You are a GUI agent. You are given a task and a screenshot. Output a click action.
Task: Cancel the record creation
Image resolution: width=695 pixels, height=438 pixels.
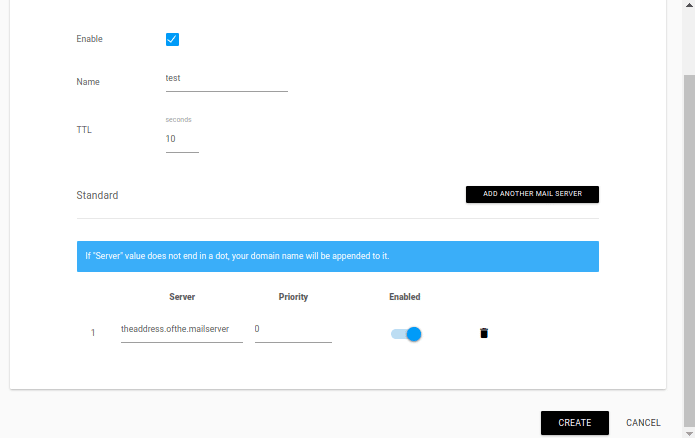pyautogui.click(x=643, y=422)
